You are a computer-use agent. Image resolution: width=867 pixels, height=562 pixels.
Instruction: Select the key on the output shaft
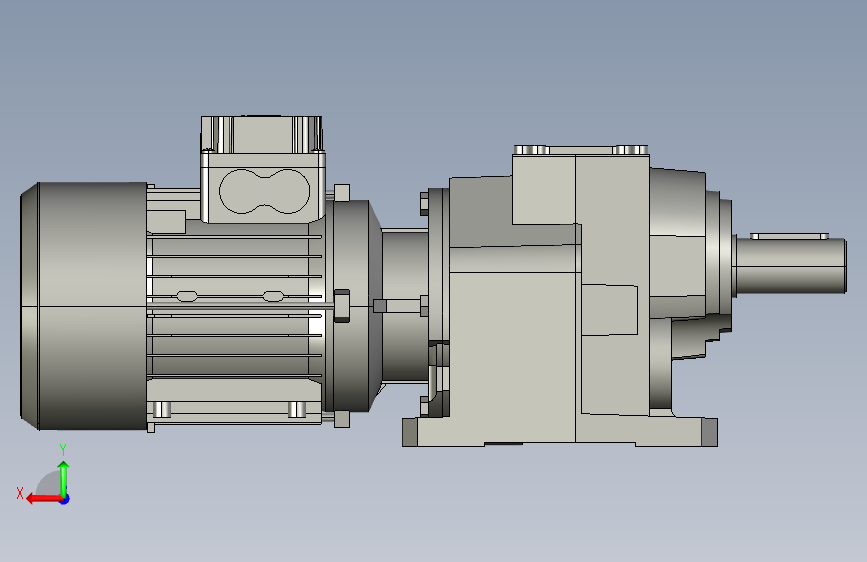(789, 236)
